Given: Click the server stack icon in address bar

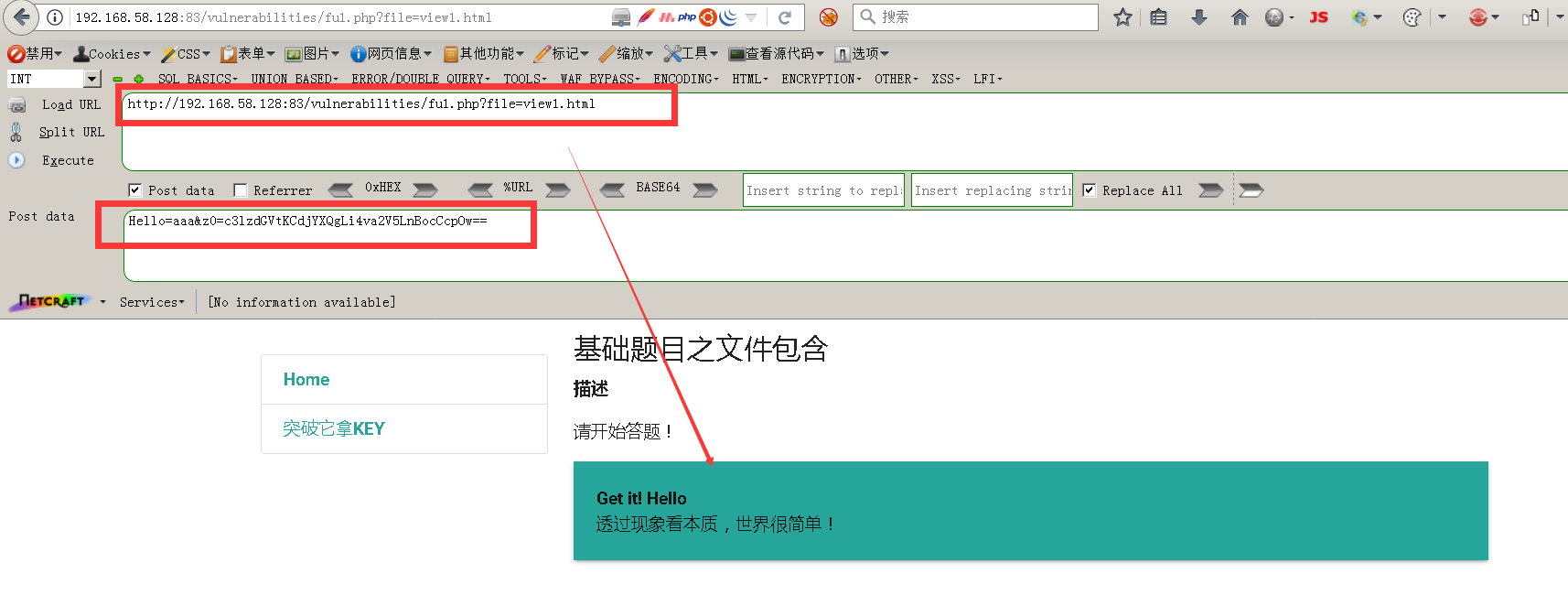Looking at the screenshot, I should (x=621, y=17).
